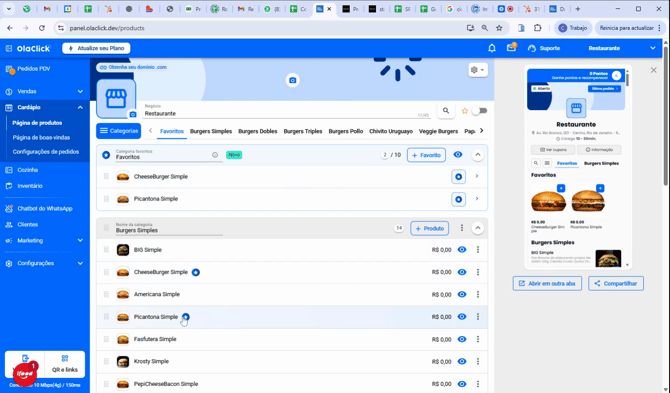Image resolution: width=670 pixels, height=393 pixels.
Task: Open Página de boas-vindas
Action: [x=41, y=138]
